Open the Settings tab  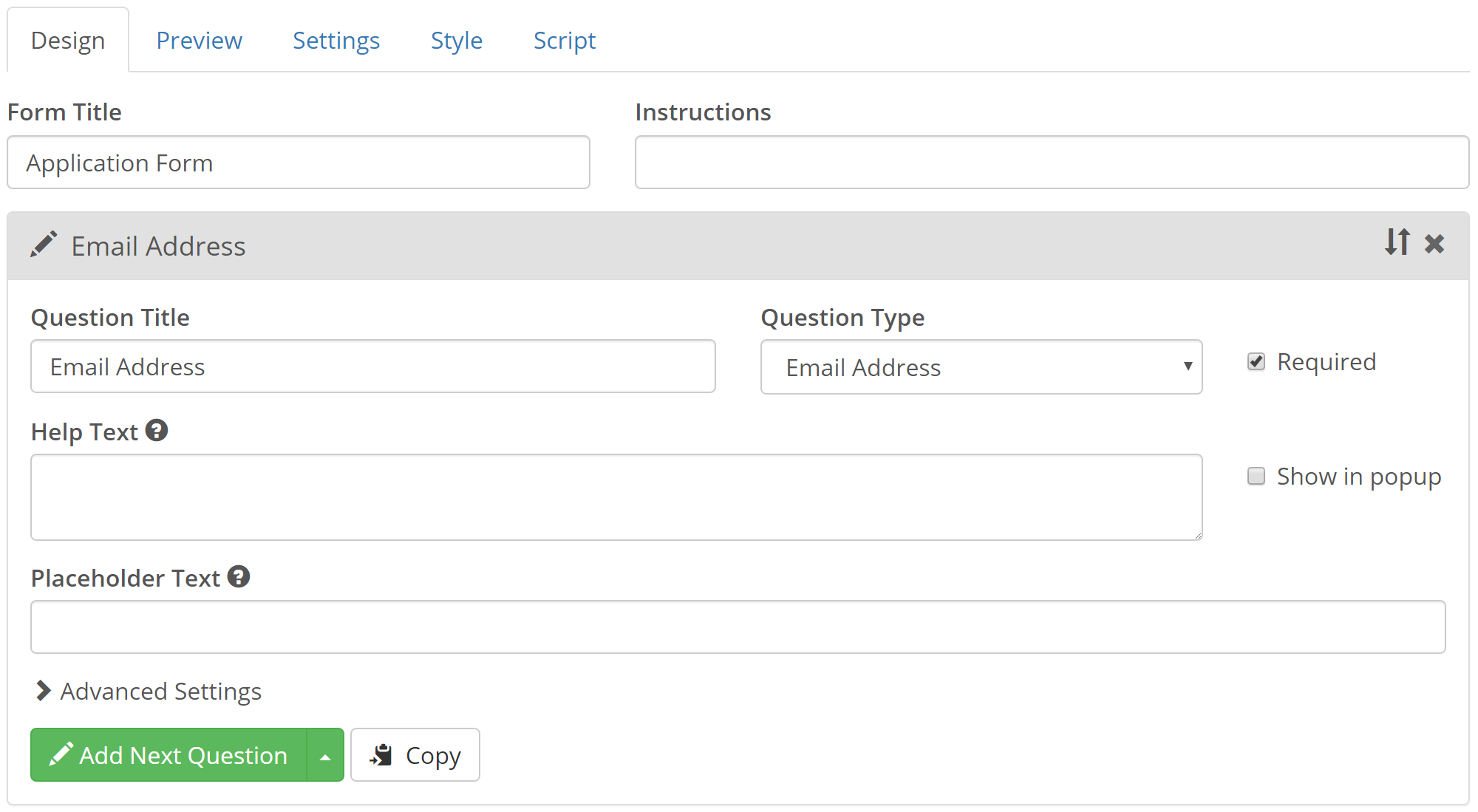click(x=336, y=41)
